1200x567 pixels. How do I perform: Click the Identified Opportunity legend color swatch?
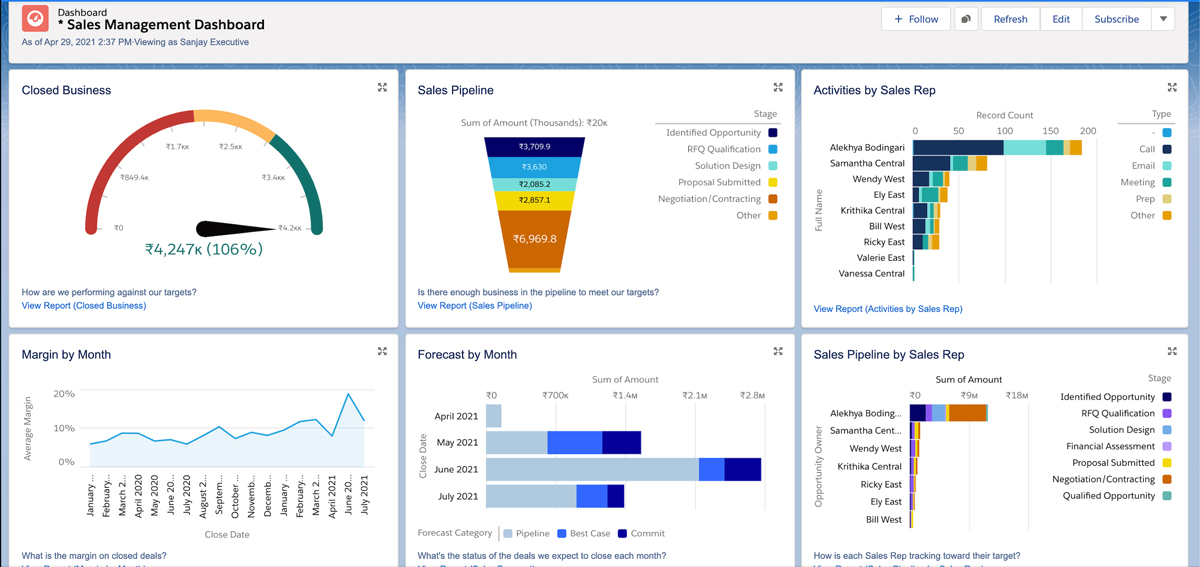point(773,133)
